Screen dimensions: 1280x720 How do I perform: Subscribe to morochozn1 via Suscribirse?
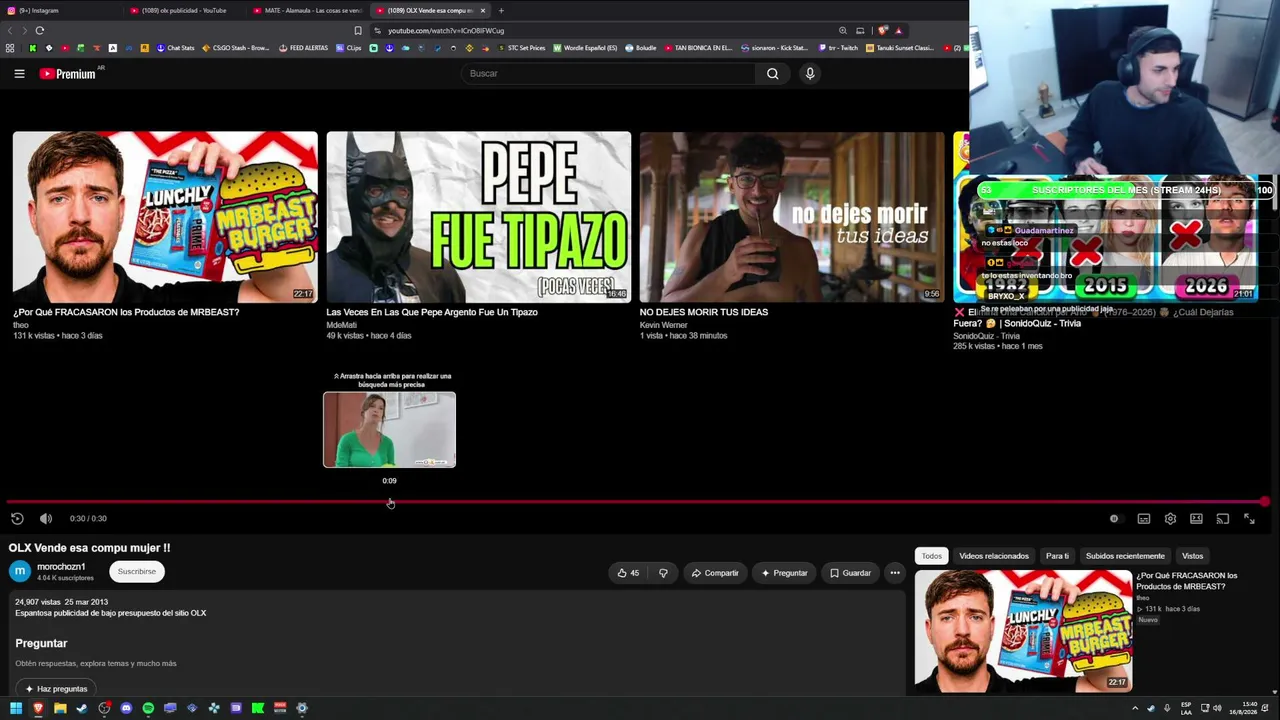137,572
